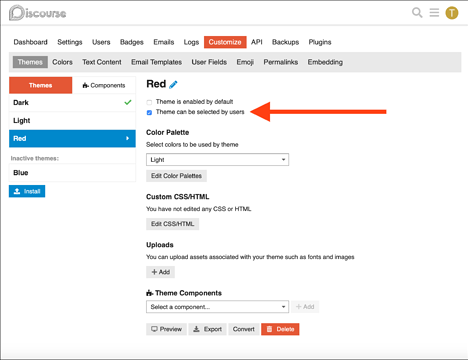Click the red Delete button
Viewport: 468px width, 360px height.
(280, 329)
